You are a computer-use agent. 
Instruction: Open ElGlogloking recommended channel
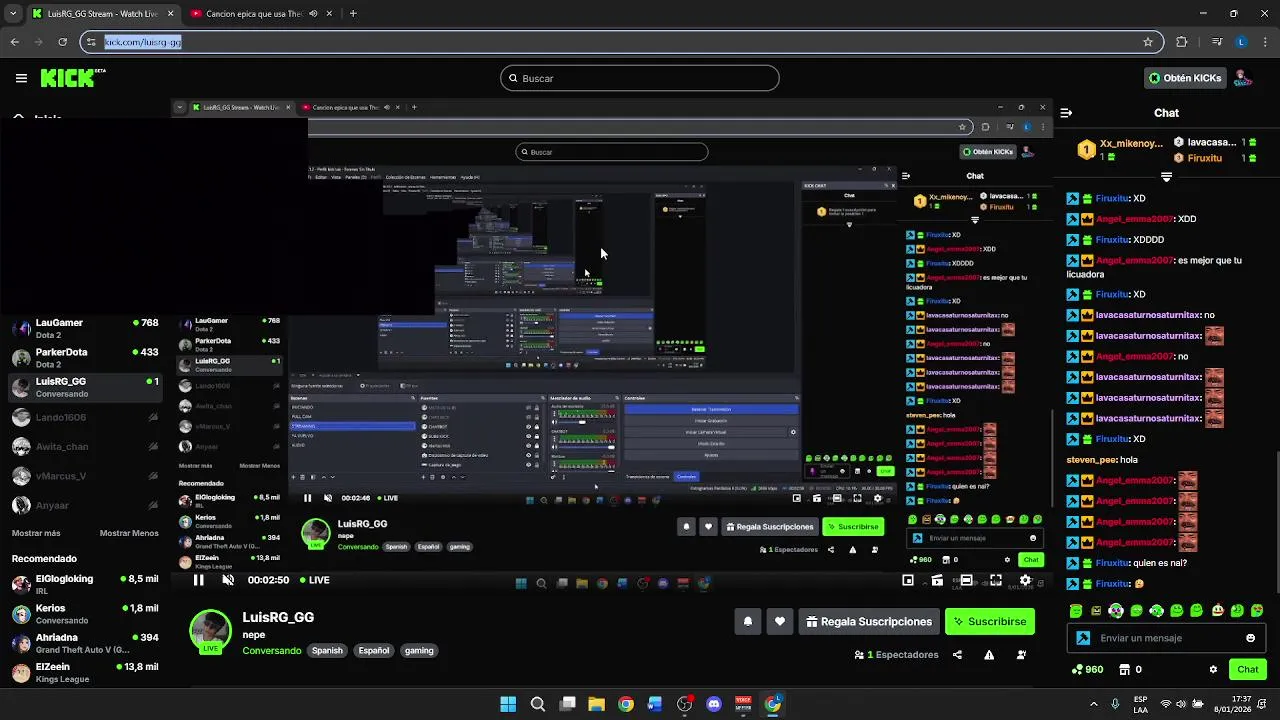point(85,584)
